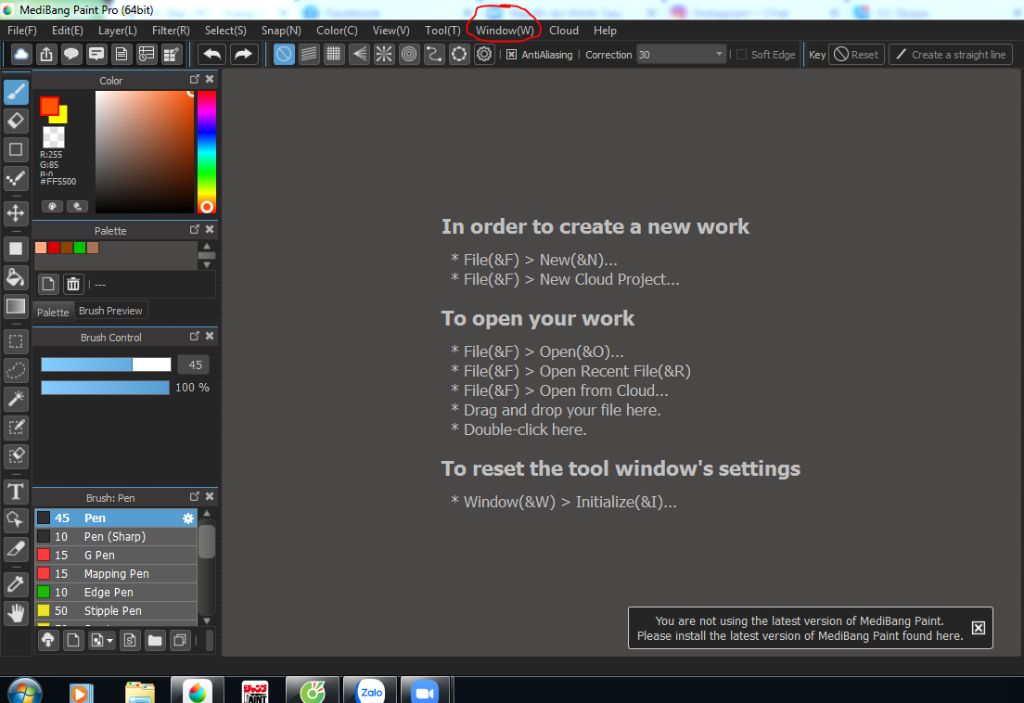Open the Filter(R) menu
This screenshot has width=1024, height=703.
[170, 30]
